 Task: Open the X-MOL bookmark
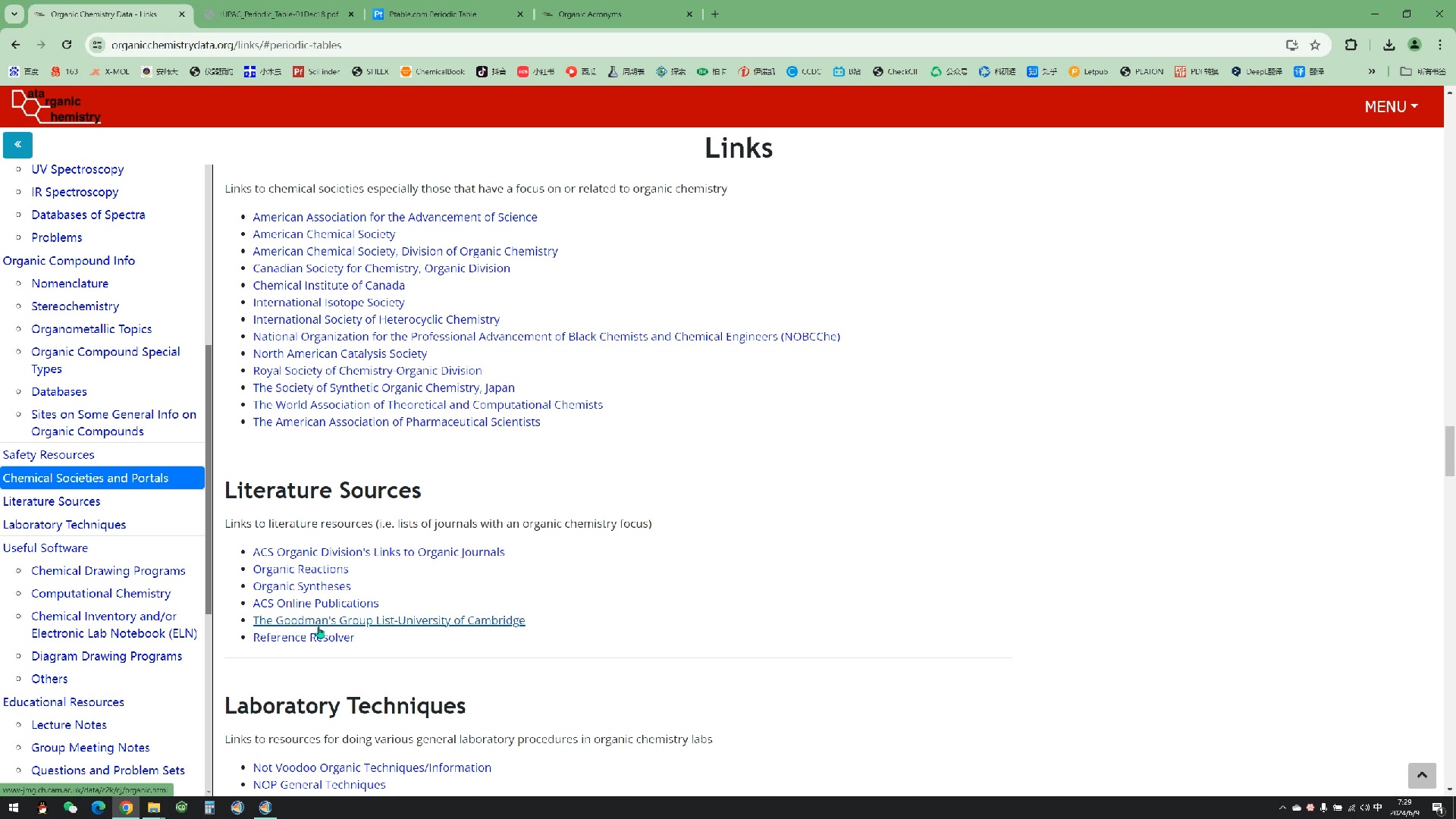109,71
